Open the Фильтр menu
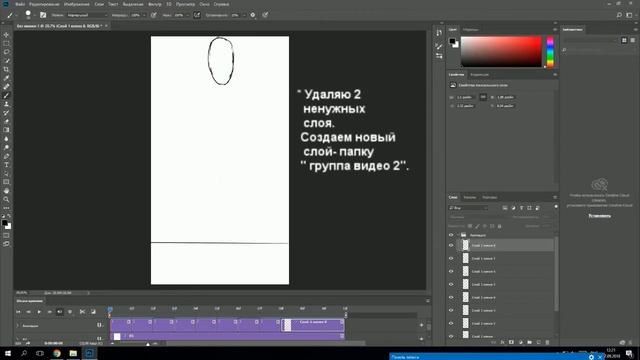640x360 pixels. pyautogui.click(x=155, y=4)
